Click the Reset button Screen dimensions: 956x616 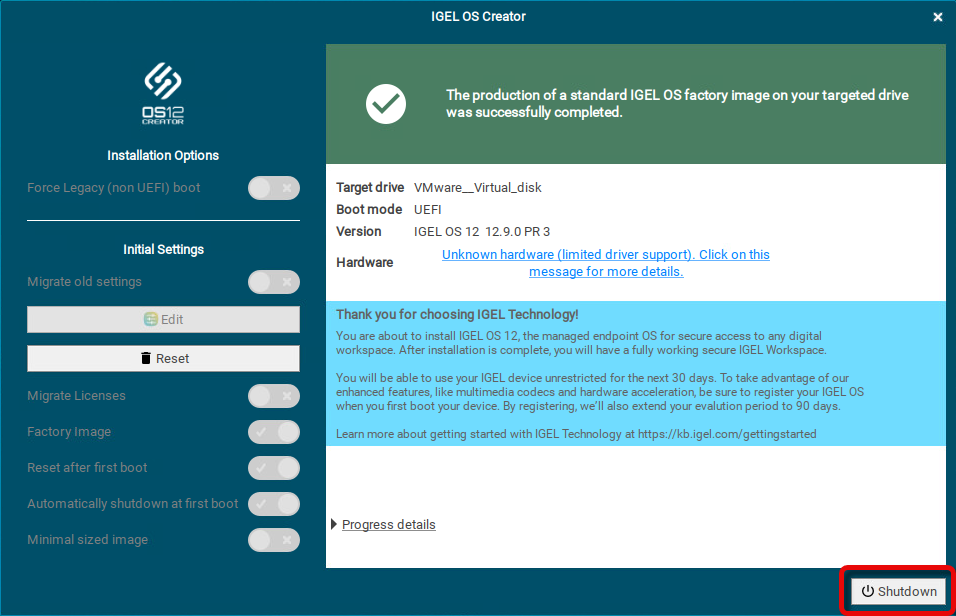163,359
